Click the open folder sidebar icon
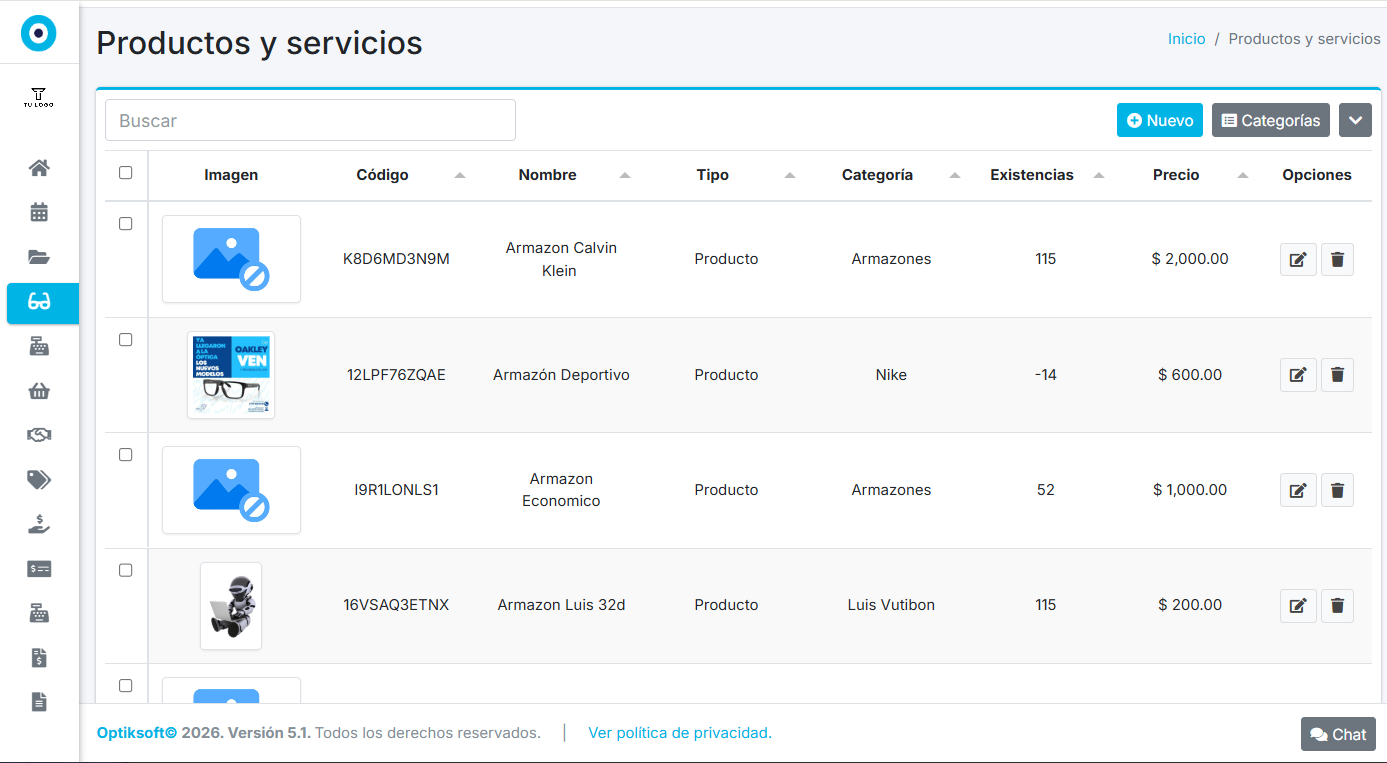 tap(39, 257)
